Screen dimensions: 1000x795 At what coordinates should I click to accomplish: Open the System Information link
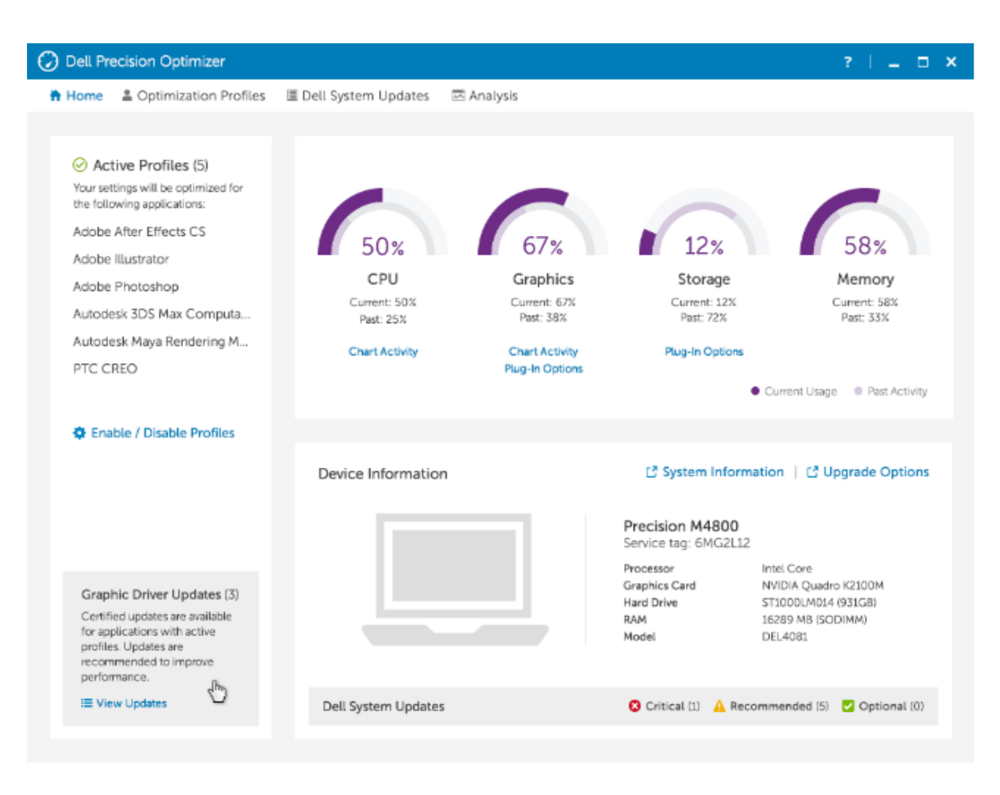tap(714, 472)
